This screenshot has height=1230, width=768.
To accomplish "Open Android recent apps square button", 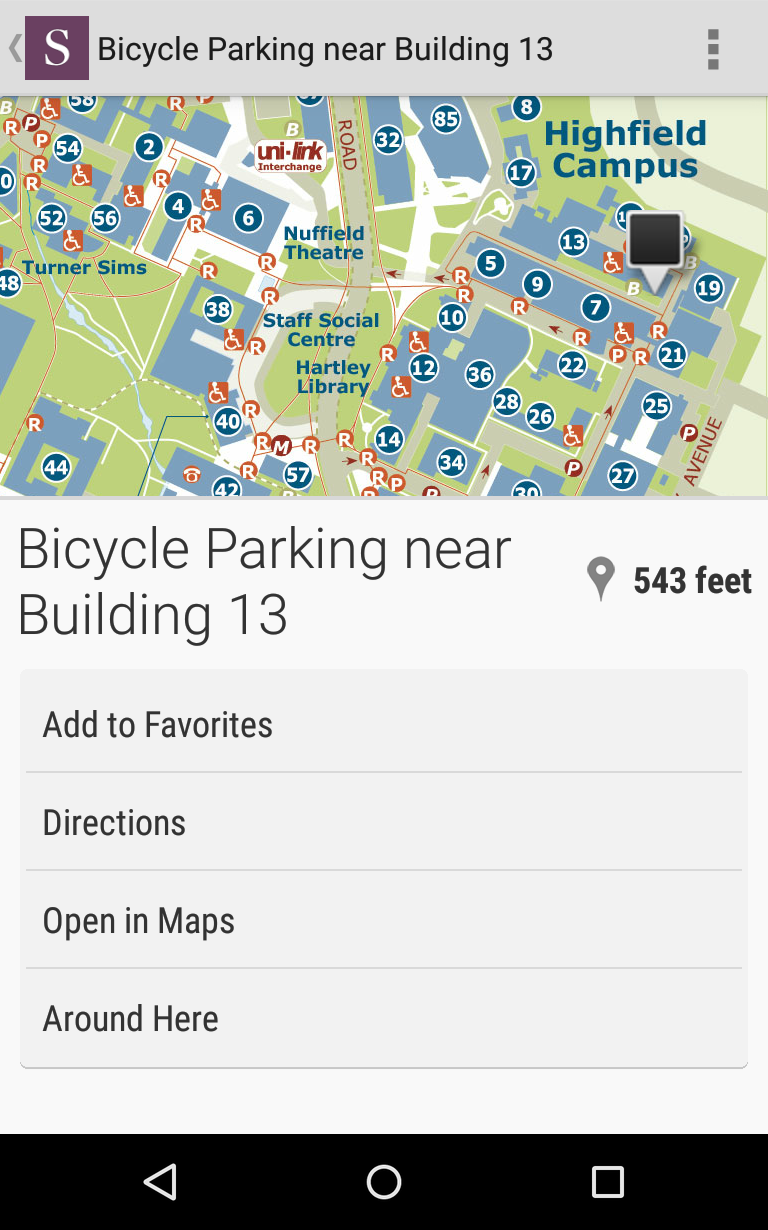I will [608, 1182].
